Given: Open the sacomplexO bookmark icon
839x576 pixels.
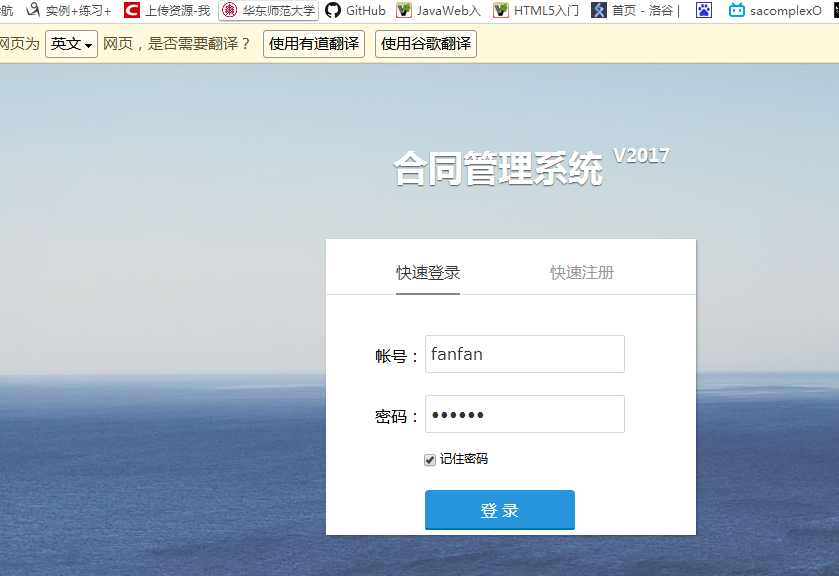Looking at the screenshot, I should [737, 10].
